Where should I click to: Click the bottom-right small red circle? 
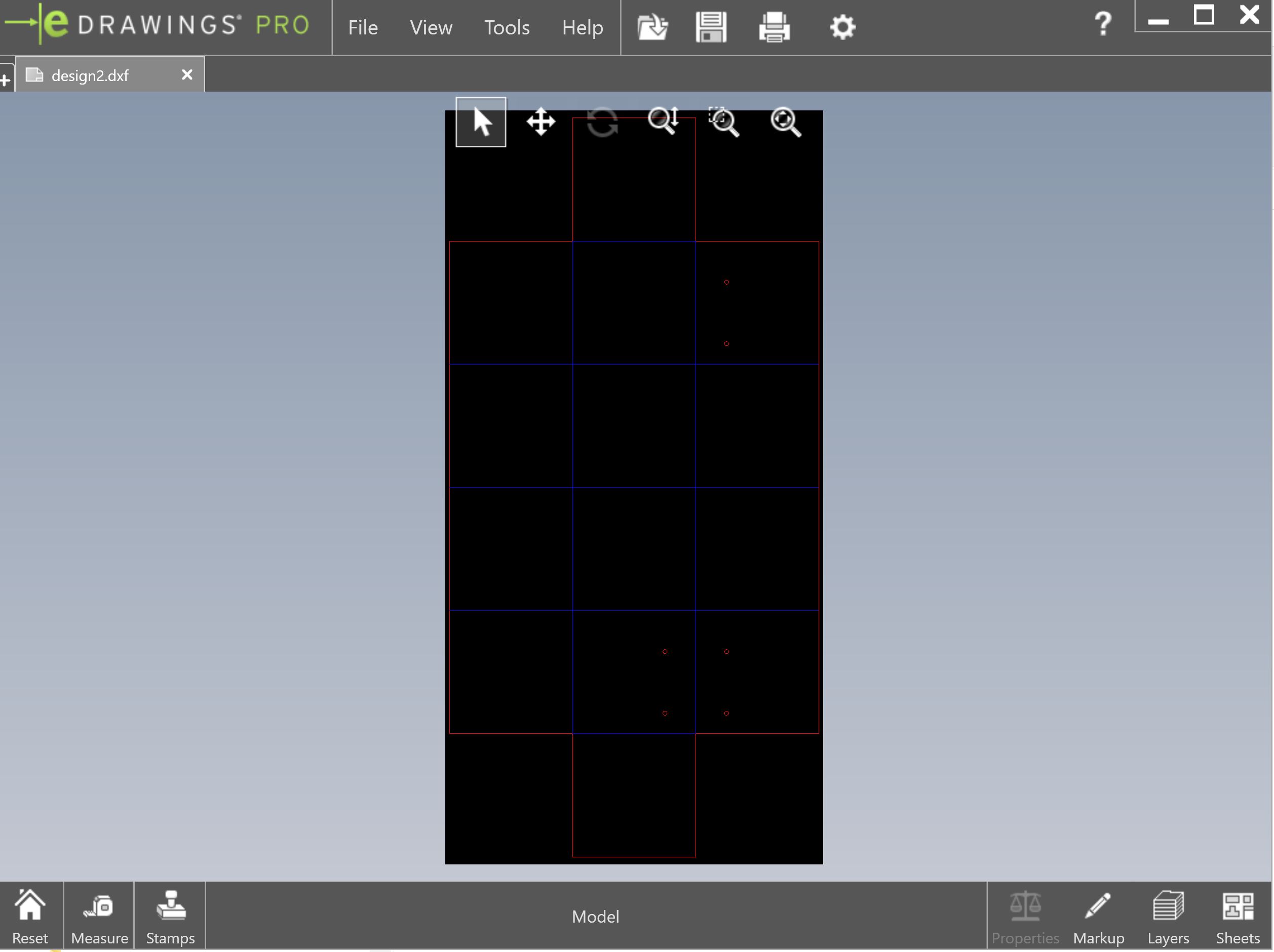tap(726, 713)
